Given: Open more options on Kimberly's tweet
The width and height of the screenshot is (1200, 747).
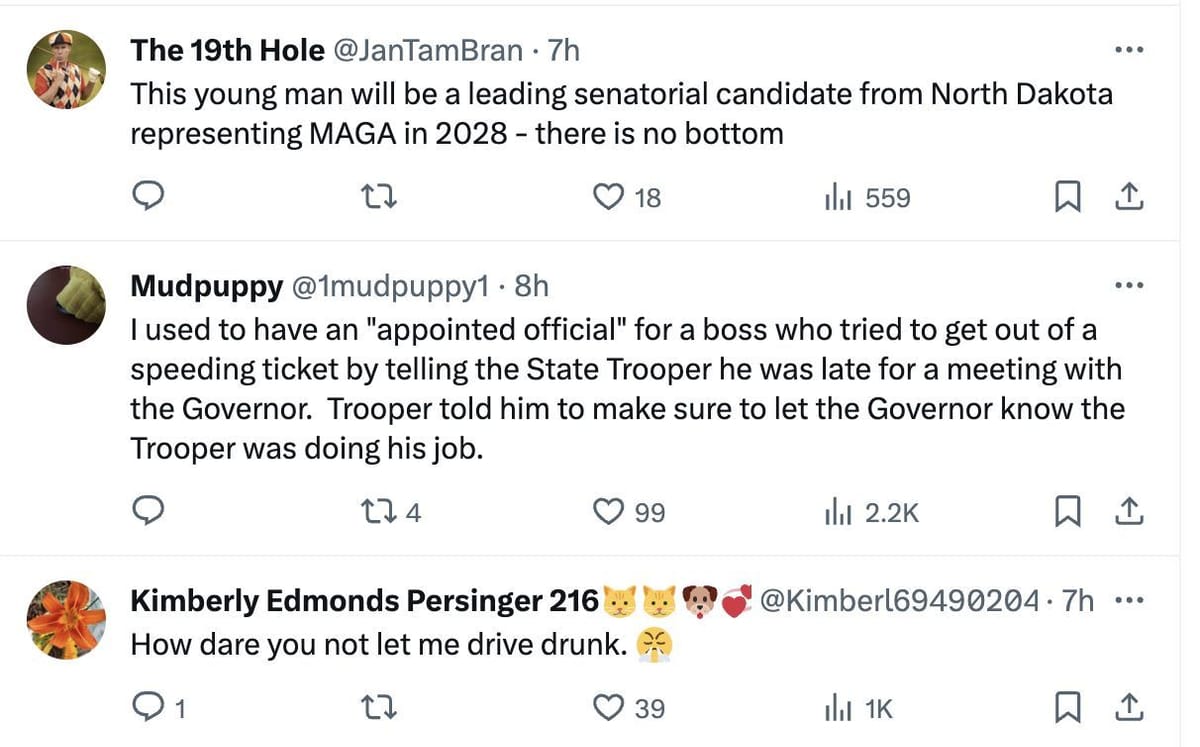Looking at the screenshot, I should [x=1129, y=601].
